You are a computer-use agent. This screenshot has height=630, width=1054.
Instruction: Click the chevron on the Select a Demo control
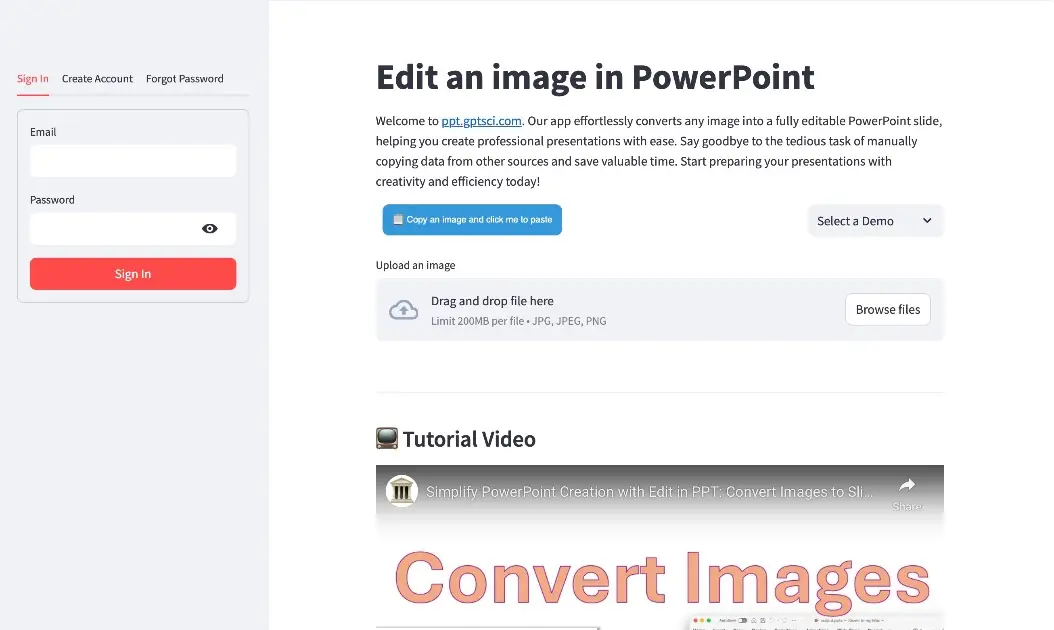926,220
